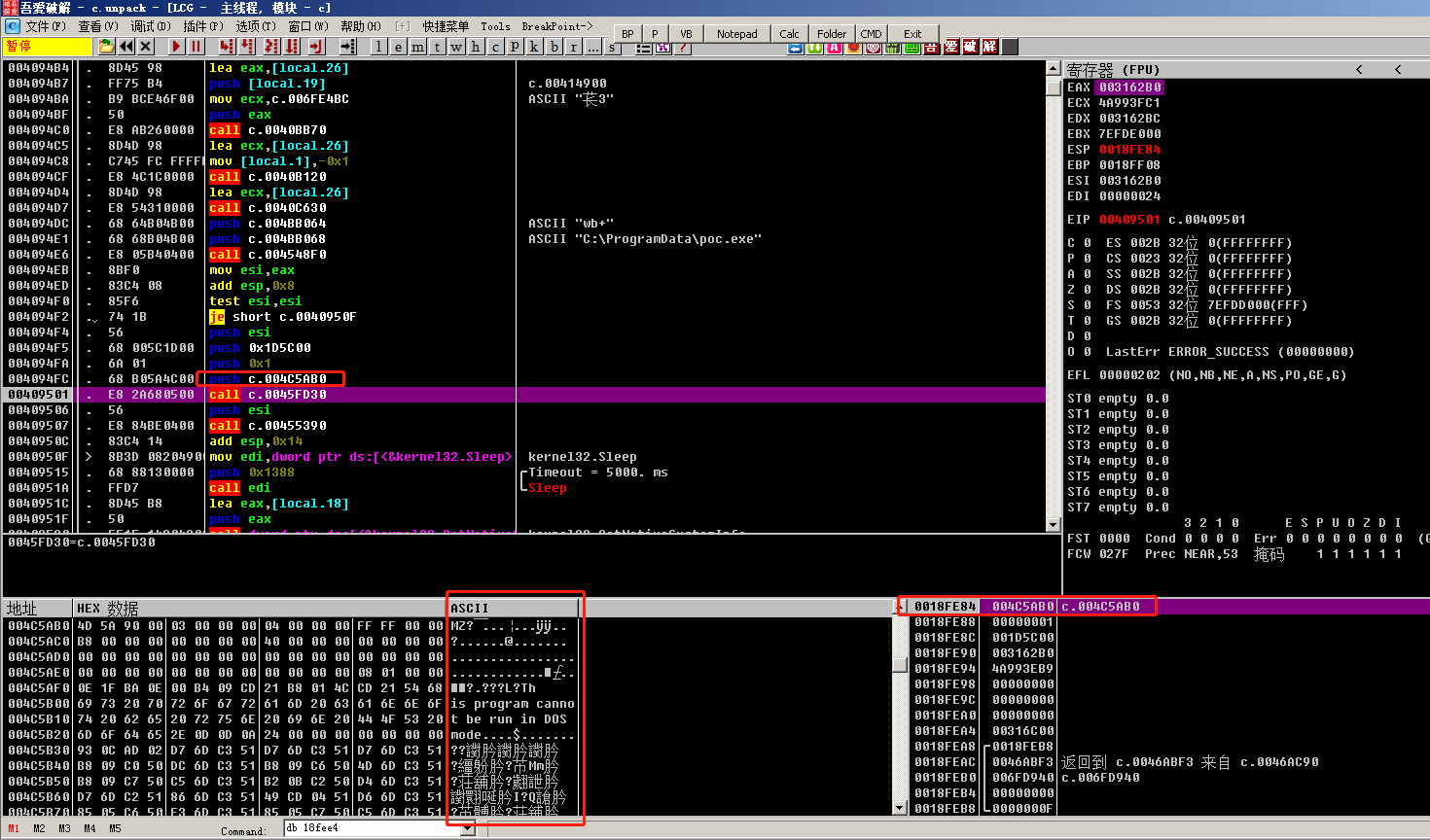Click the left '<' arrow in registers header

click(1359, 70)
